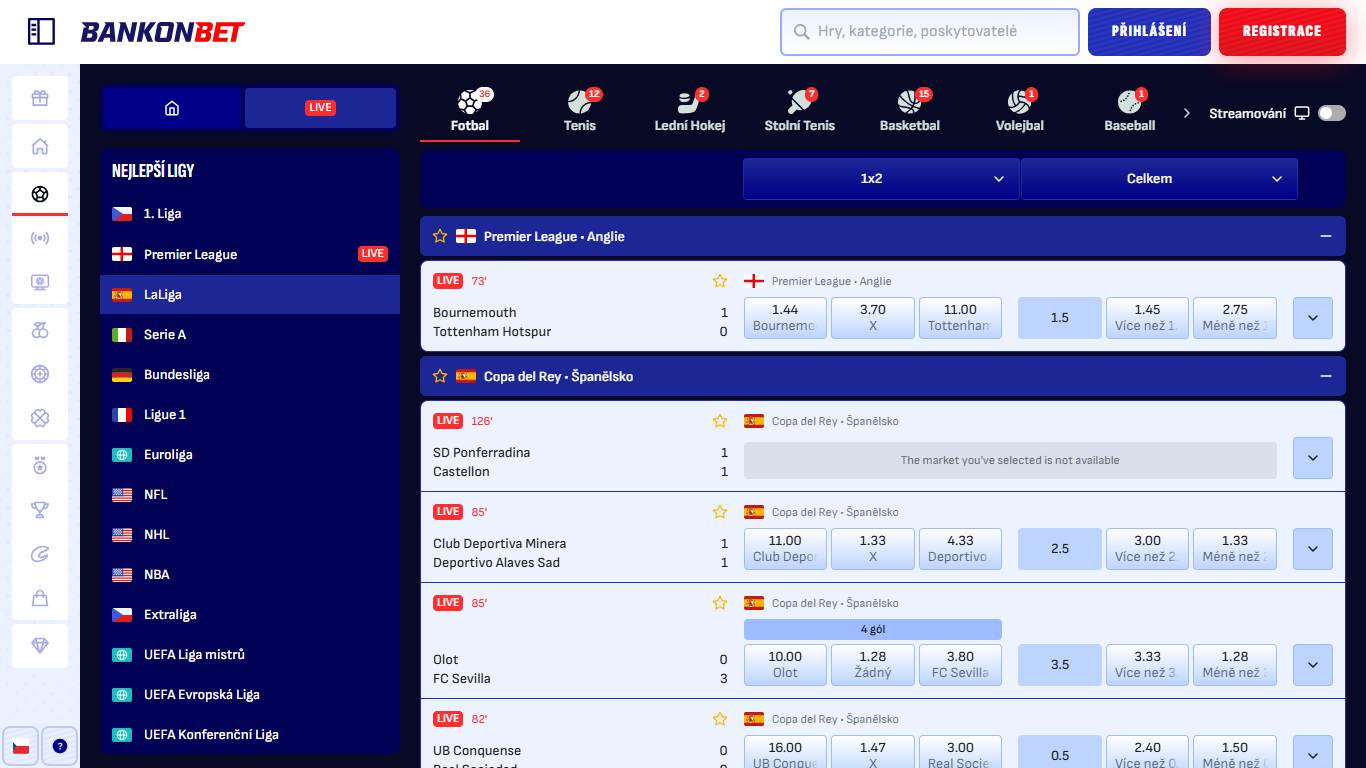Image resolution: width=1366 pixels, height=768 pixels.
Task: Bet on Tottenham at odds 11.00
Action: (x=960, y=318)
